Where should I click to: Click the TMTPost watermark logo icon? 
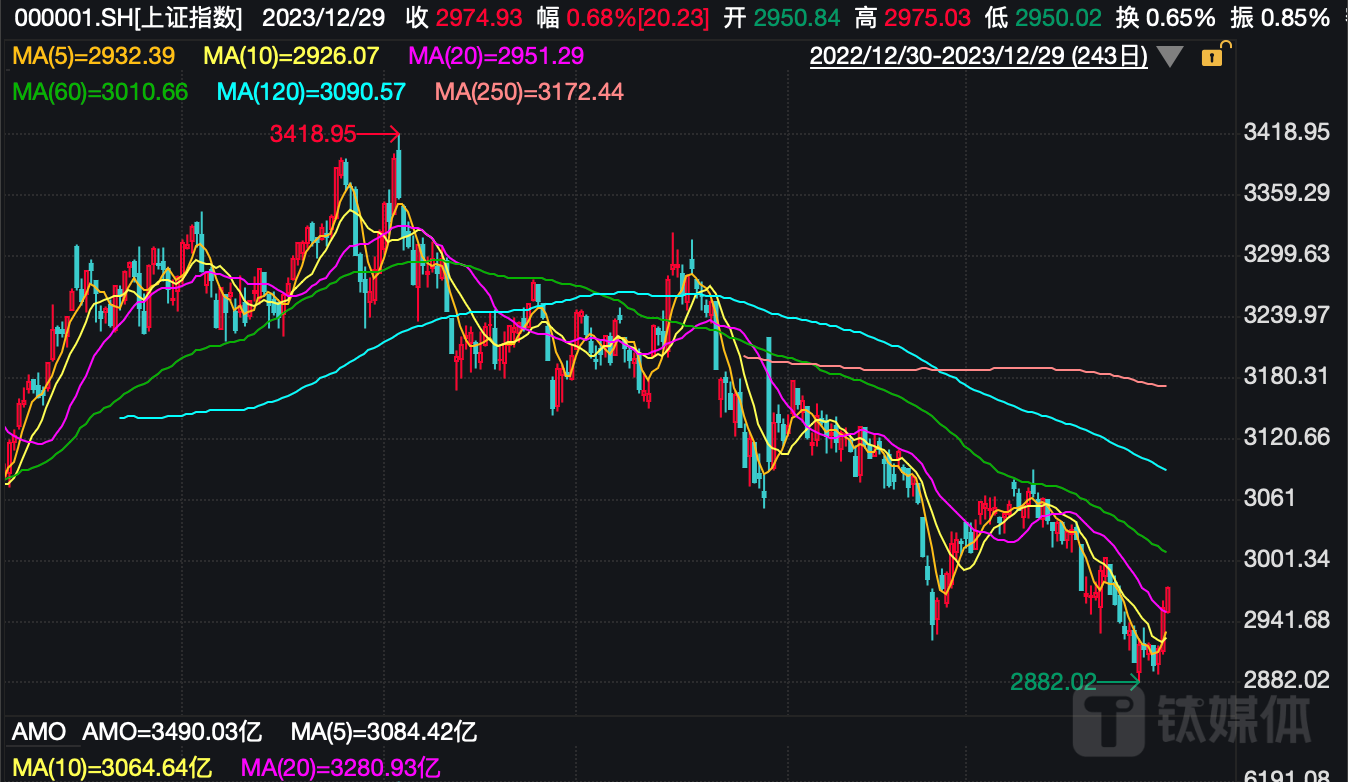(x=1108, y=721)
